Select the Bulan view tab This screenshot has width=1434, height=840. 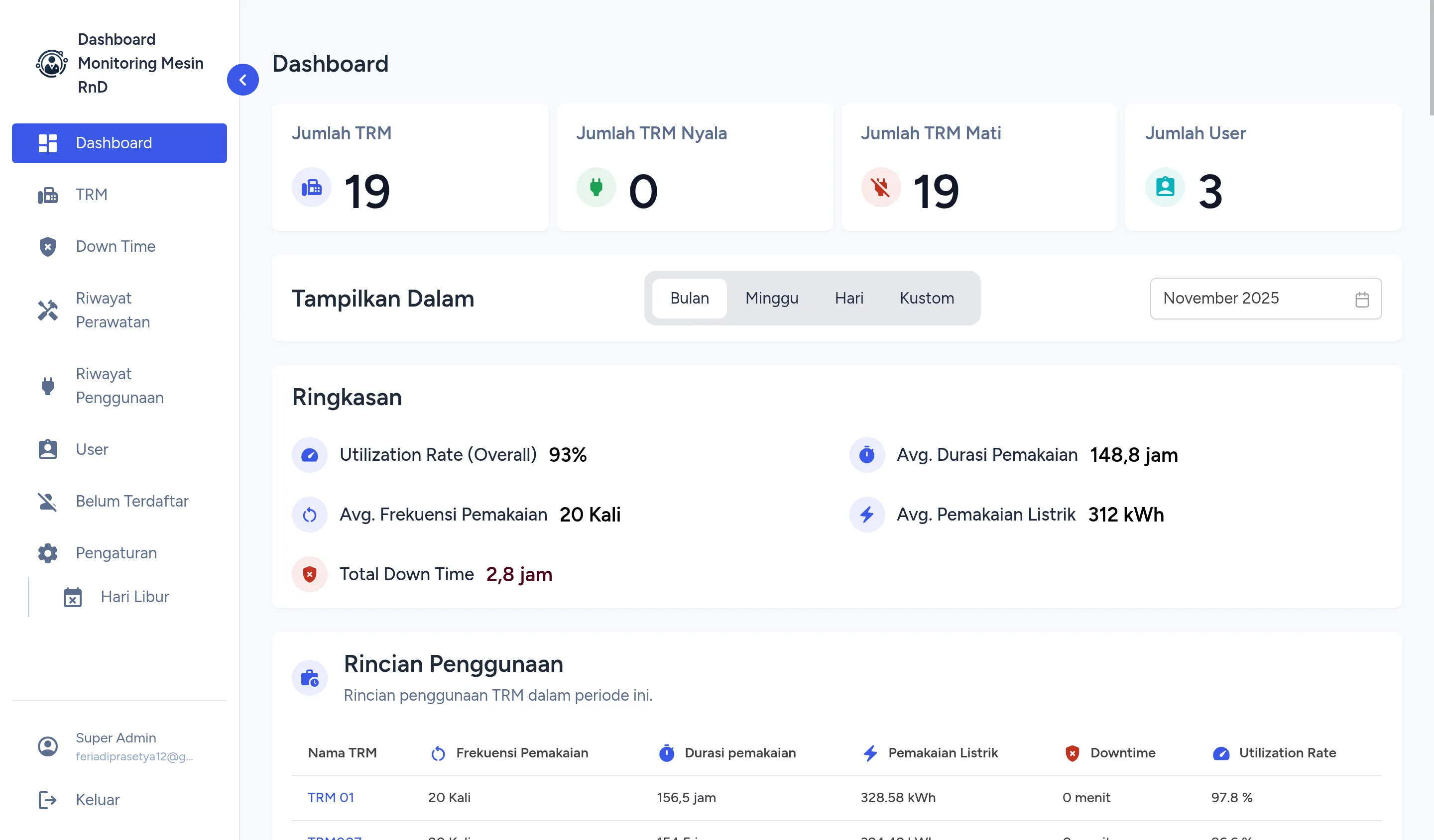[x=689, y=298]
